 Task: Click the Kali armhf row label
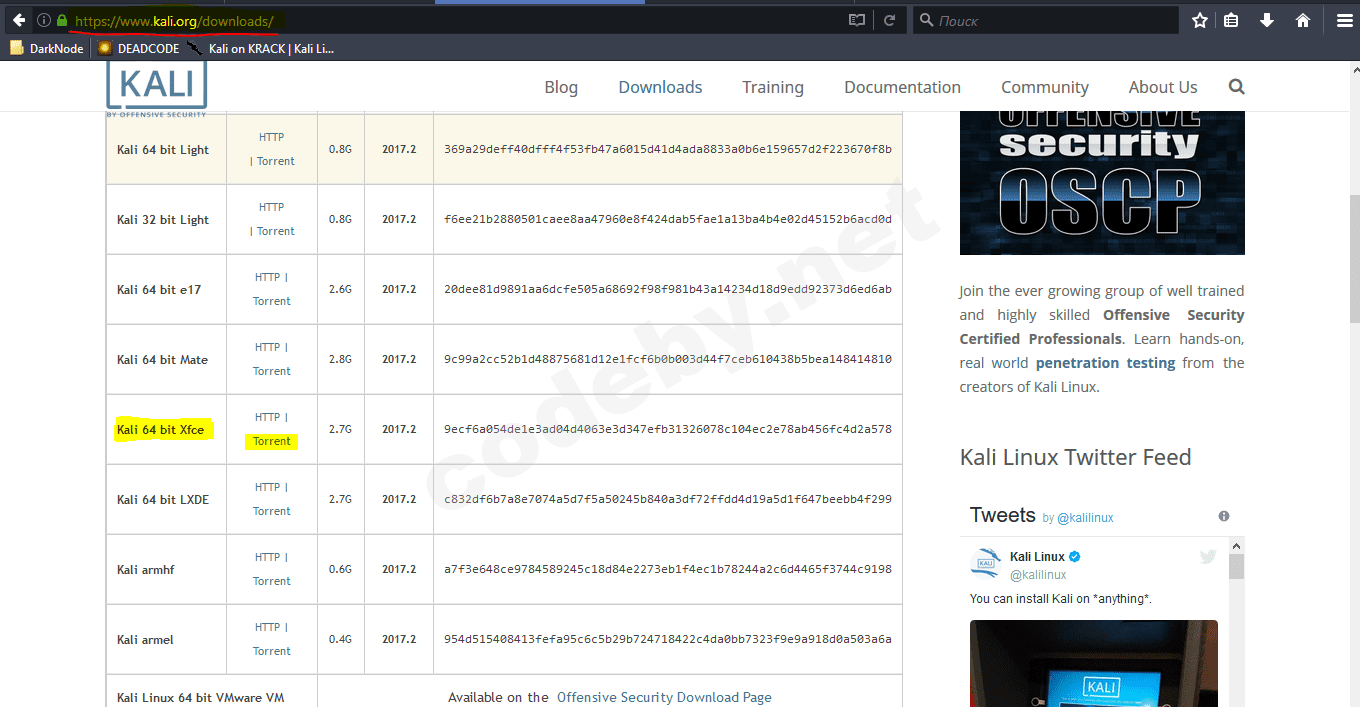tap(146, 570)
